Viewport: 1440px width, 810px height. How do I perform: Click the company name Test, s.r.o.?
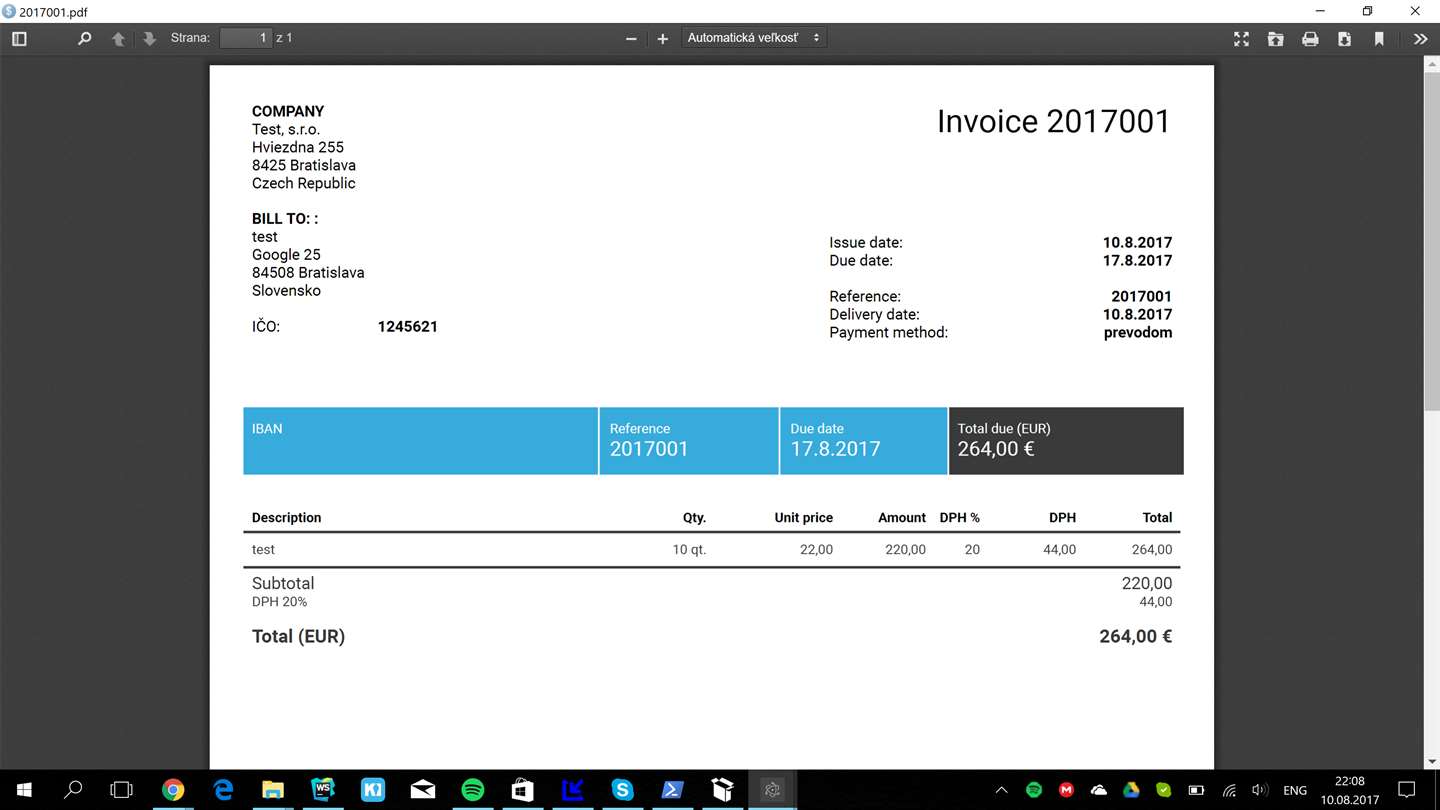point(286,129)
